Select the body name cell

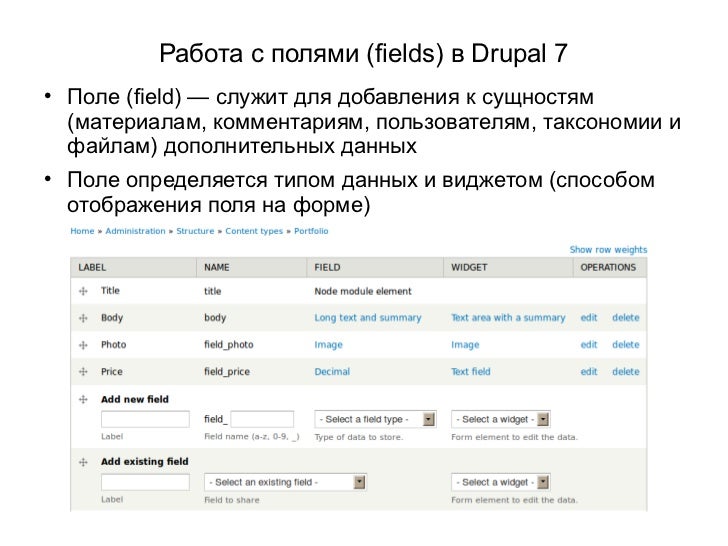tap(215, 318)
